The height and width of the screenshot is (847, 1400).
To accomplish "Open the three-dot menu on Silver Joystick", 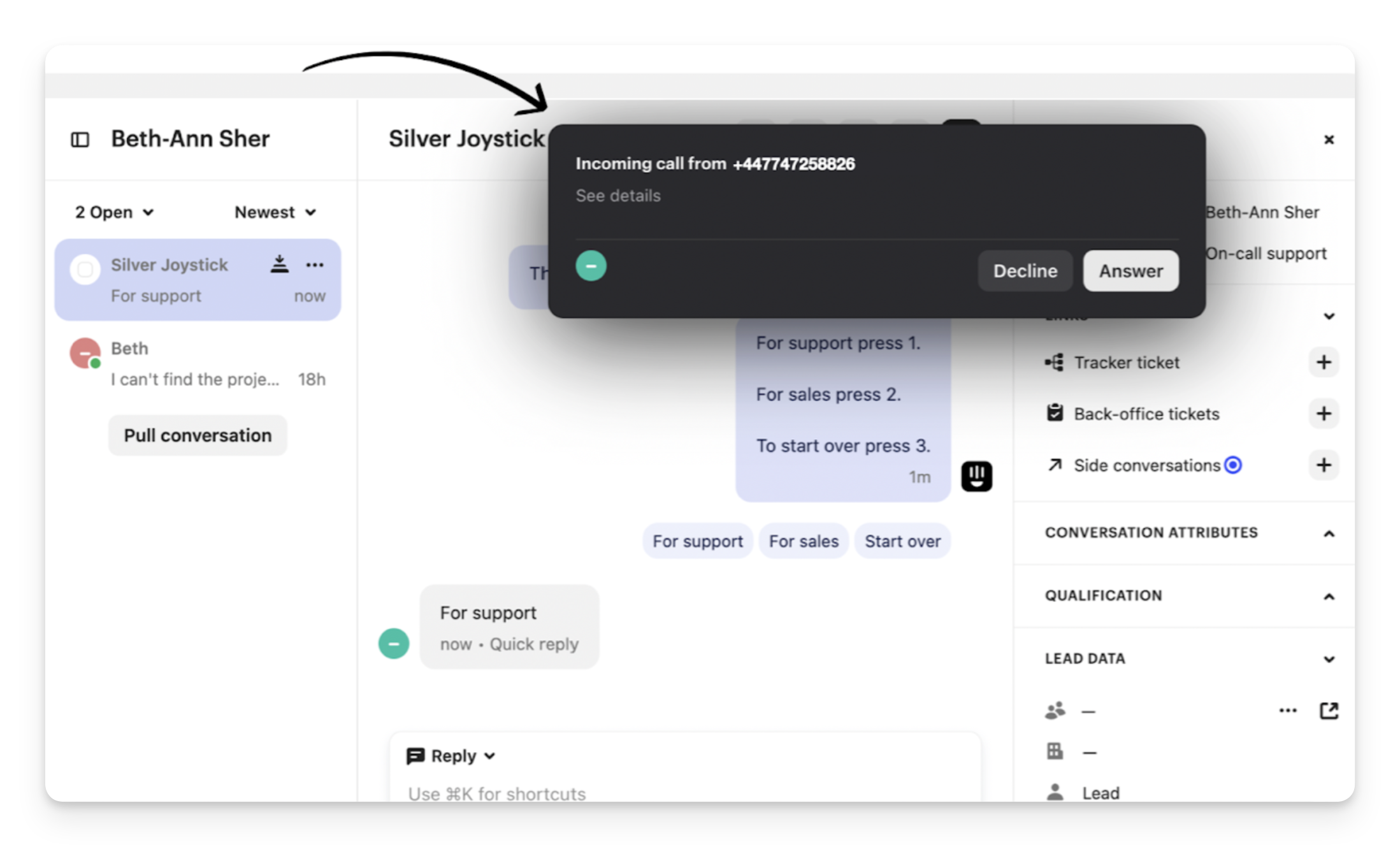I will pos(315,264).
